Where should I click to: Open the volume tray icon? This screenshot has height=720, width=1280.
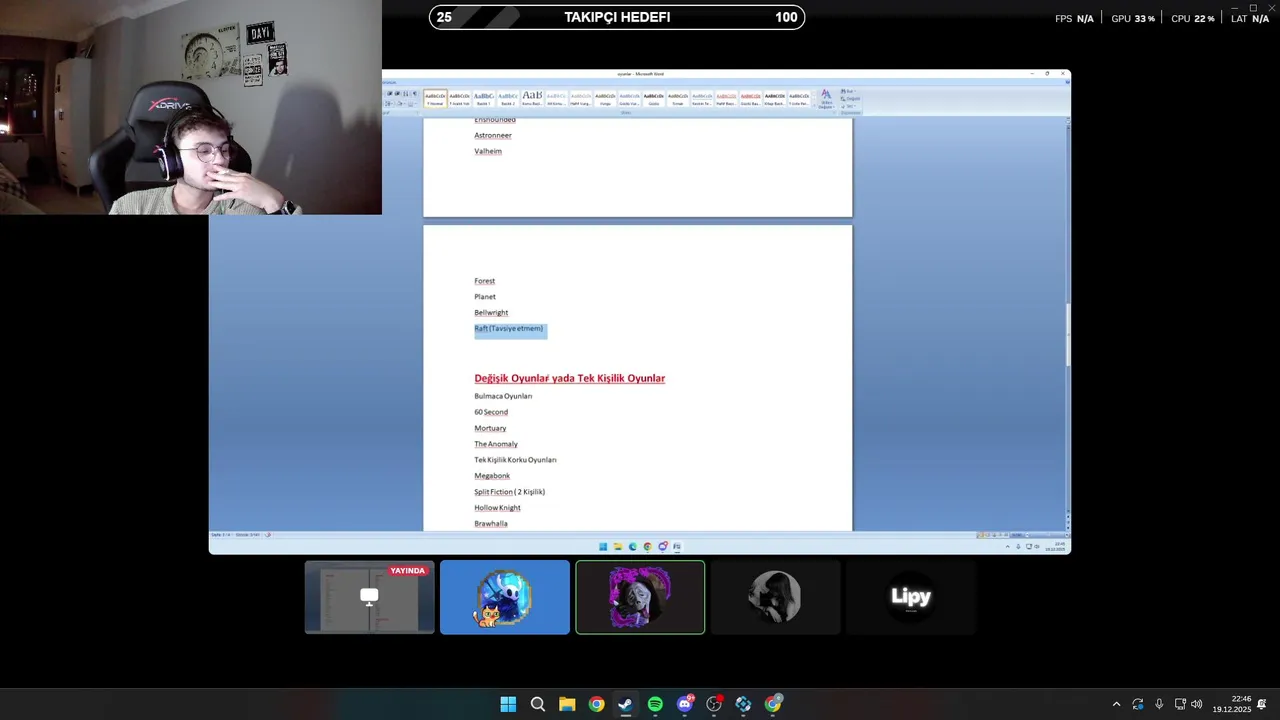(1197, 704)
